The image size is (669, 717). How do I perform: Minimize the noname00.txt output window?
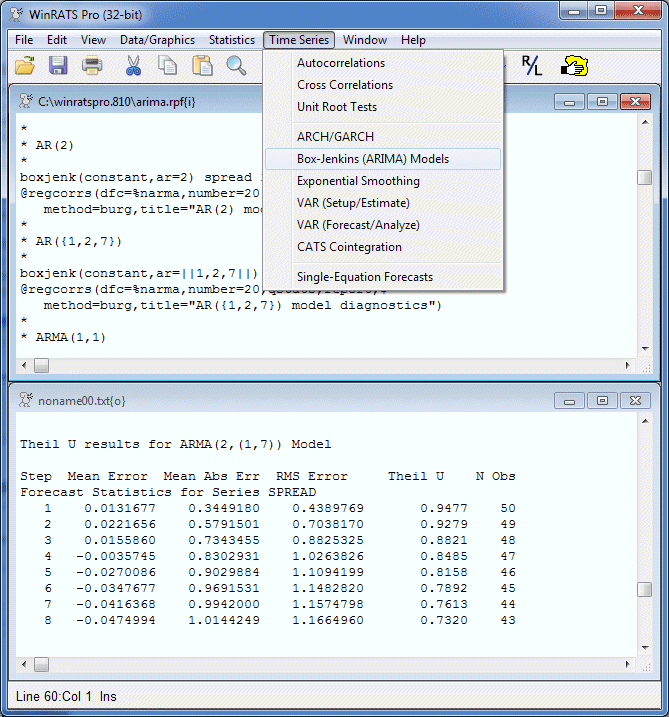tap(570, 400)
